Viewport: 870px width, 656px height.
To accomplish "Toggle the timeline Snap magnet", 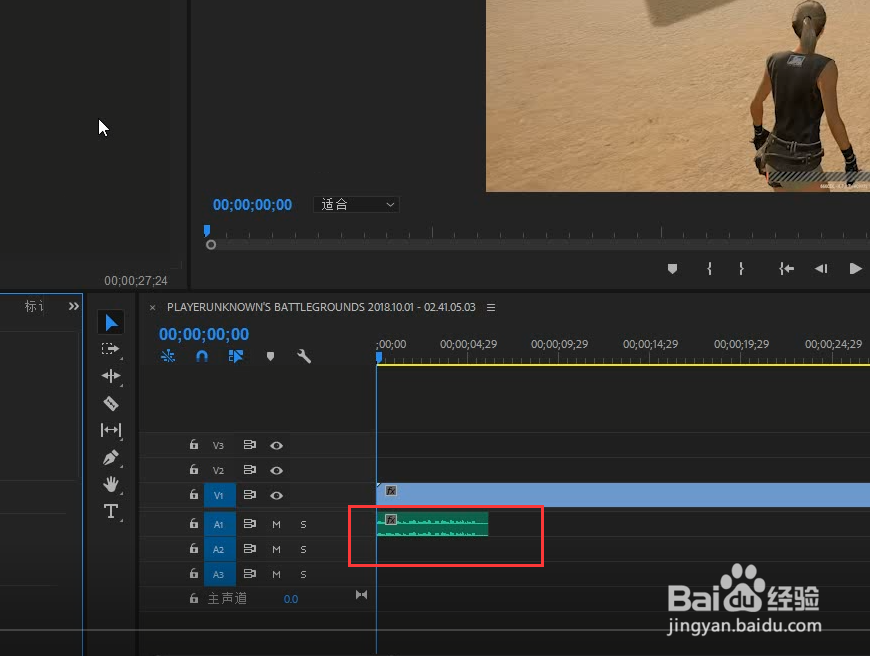I will point(202,356).
